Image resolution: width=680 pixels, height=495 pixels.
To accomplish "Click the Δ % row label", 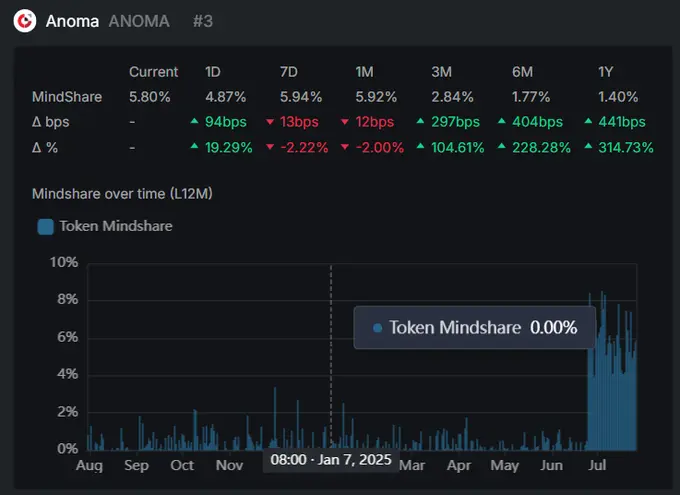I will (45, 148).
